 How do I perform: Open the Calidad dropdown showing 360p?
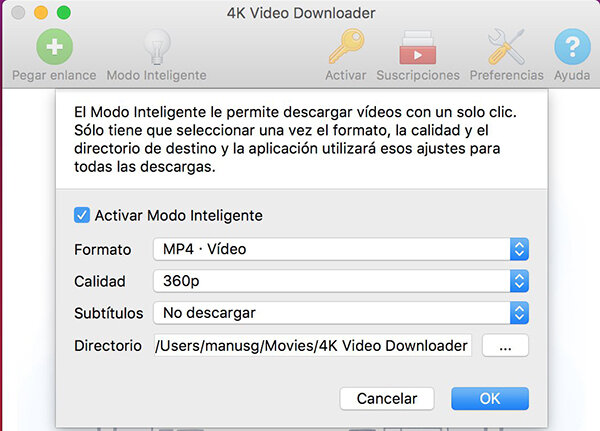point(341,281)
